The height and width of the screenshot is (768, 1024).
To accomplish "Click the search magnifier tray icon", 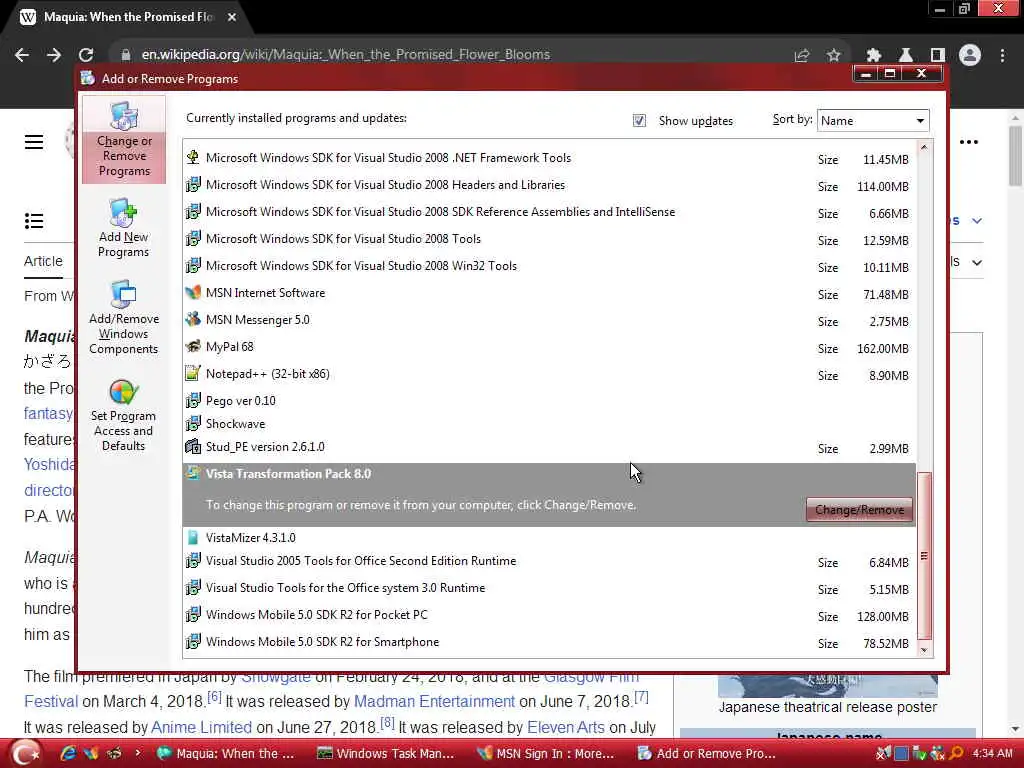I will point(956,753).
